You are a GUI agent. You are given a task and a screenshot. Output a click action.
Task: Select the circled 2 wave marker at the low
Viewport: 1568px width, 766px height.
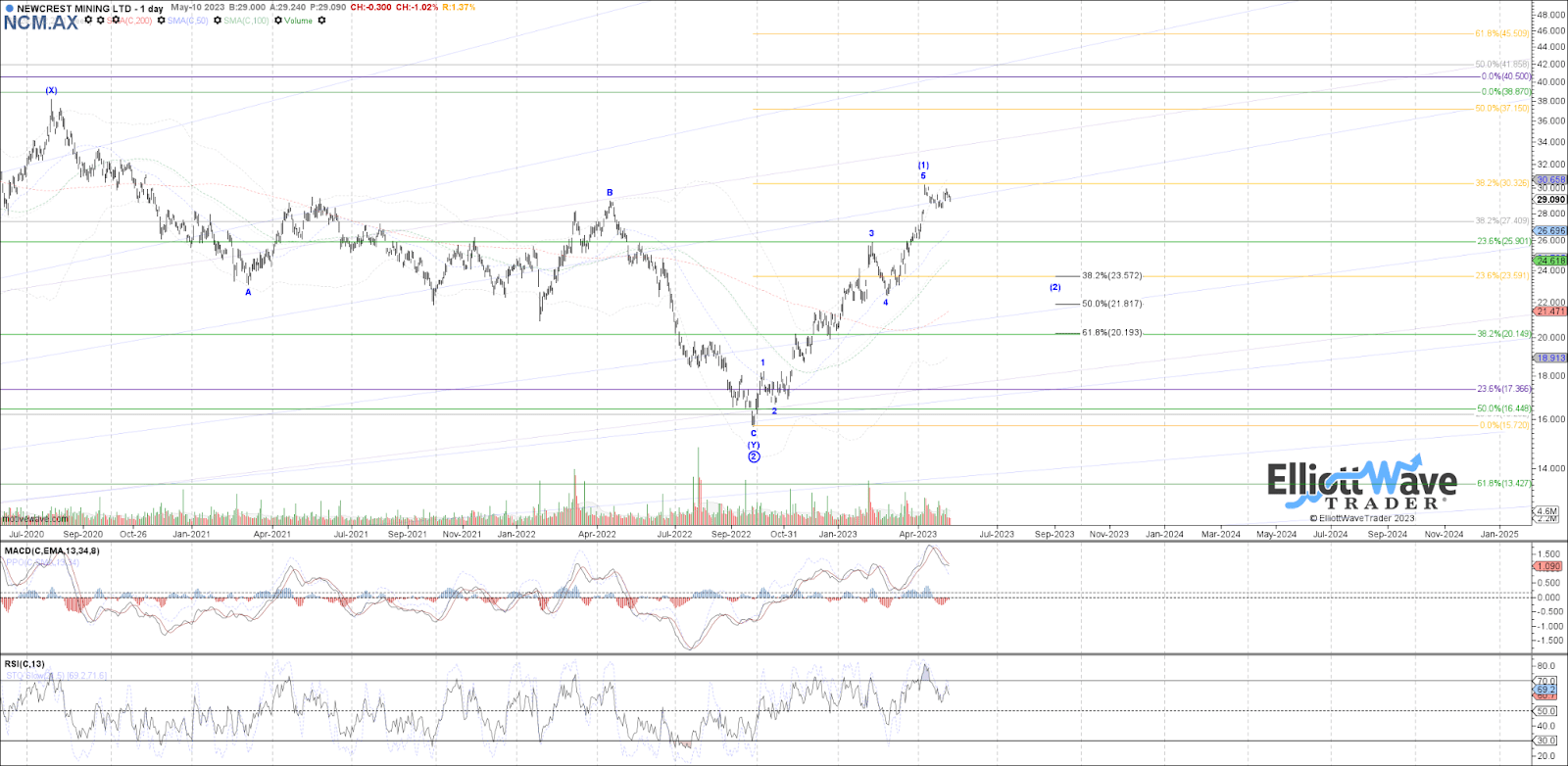[x=754, y=456]
